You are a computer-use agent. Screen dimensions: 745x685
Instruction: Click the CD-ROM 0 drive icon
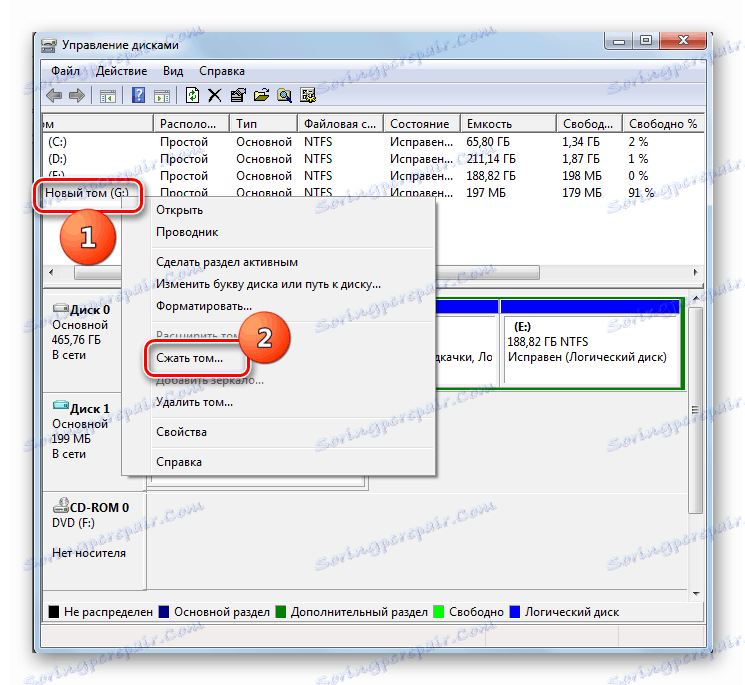(x=61, y=506)
